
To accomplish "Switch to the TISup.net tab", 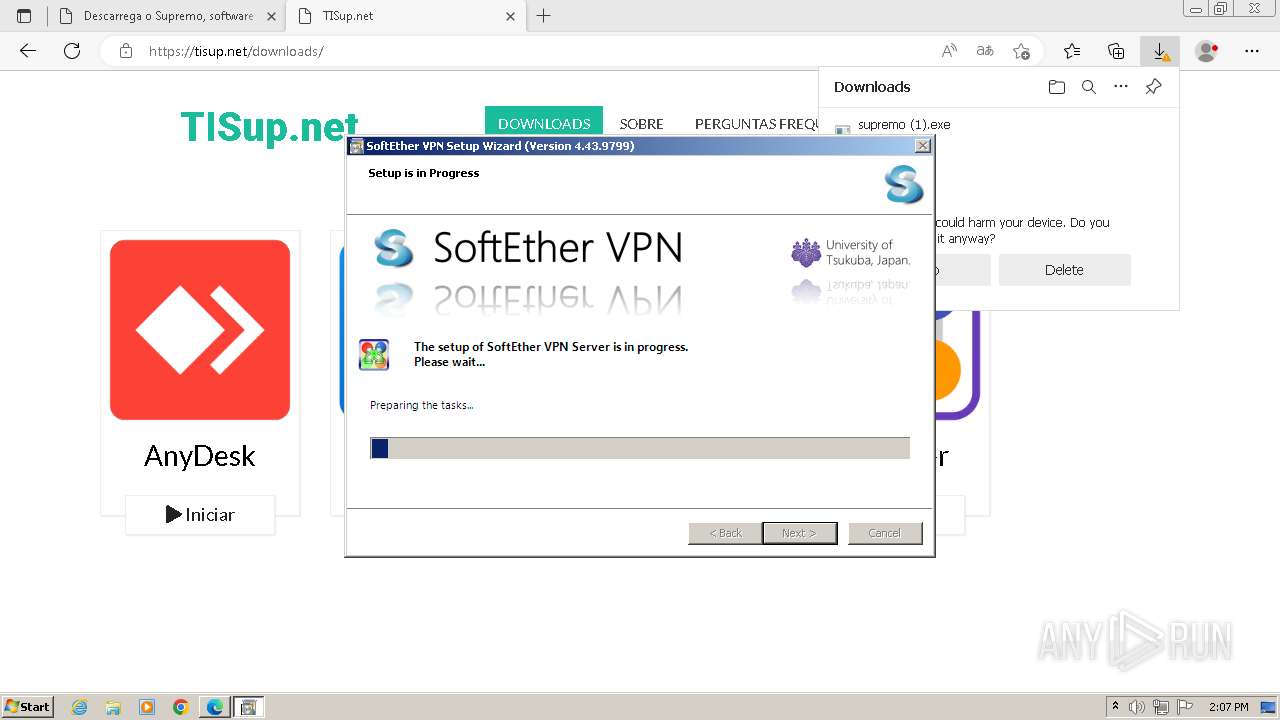I will (405, 16).
